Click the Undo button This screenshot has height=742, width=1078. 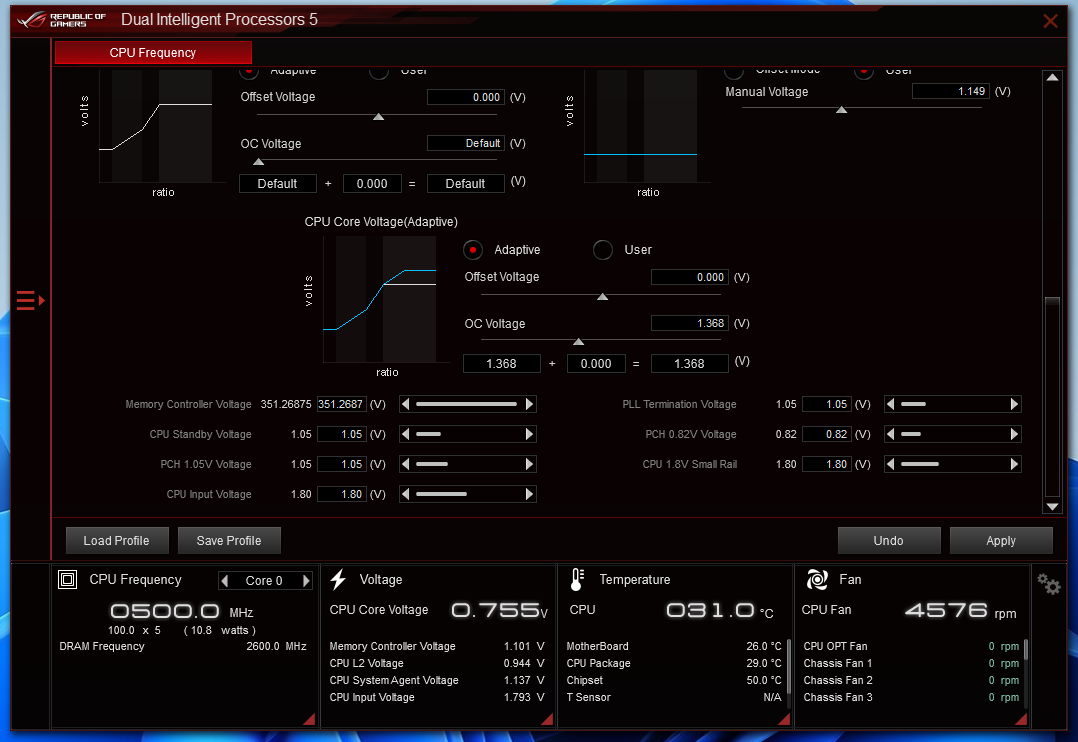click(888, 541)
